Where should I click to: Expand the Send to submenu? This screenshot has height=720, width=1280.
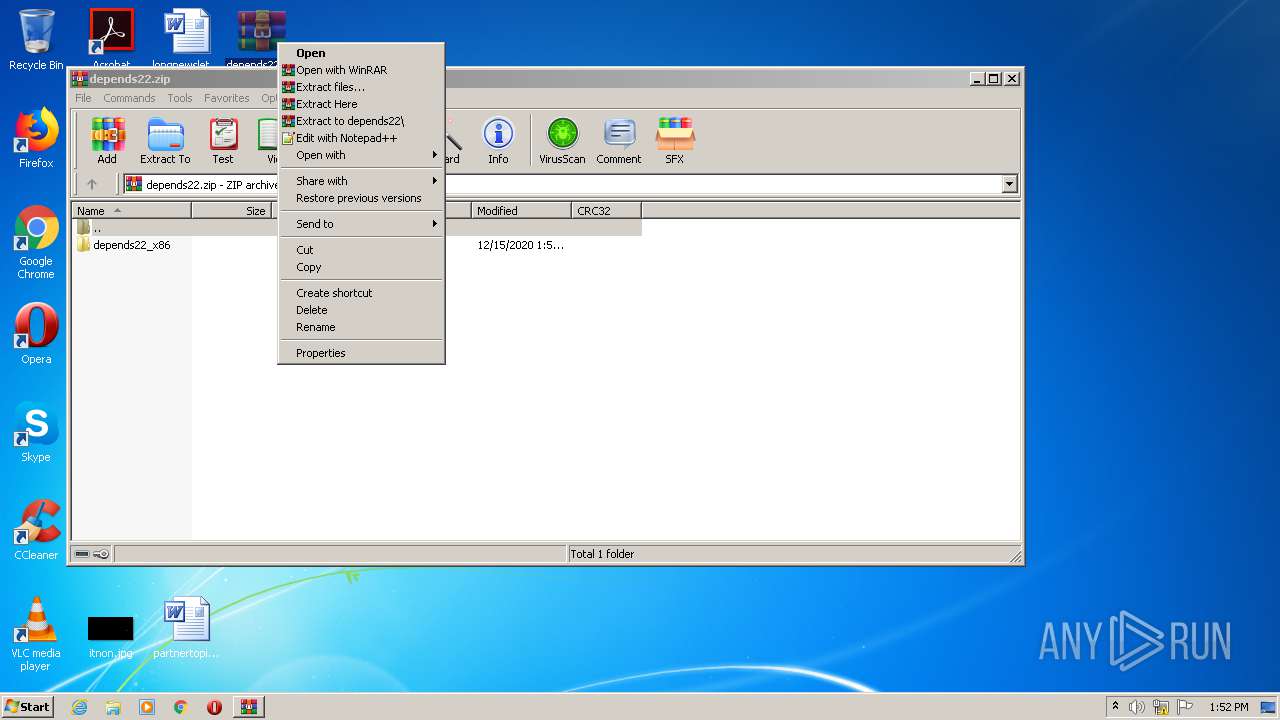(x=361, y=224)
